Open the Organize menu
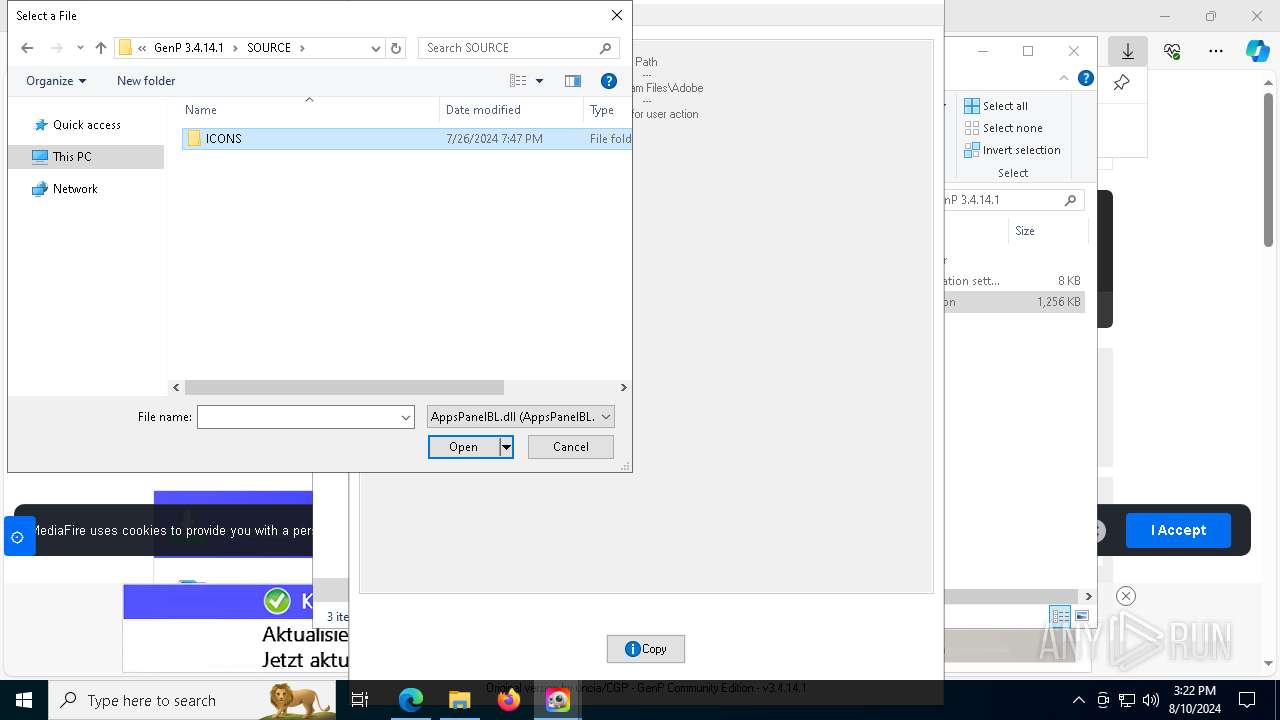 click(56, 81)
